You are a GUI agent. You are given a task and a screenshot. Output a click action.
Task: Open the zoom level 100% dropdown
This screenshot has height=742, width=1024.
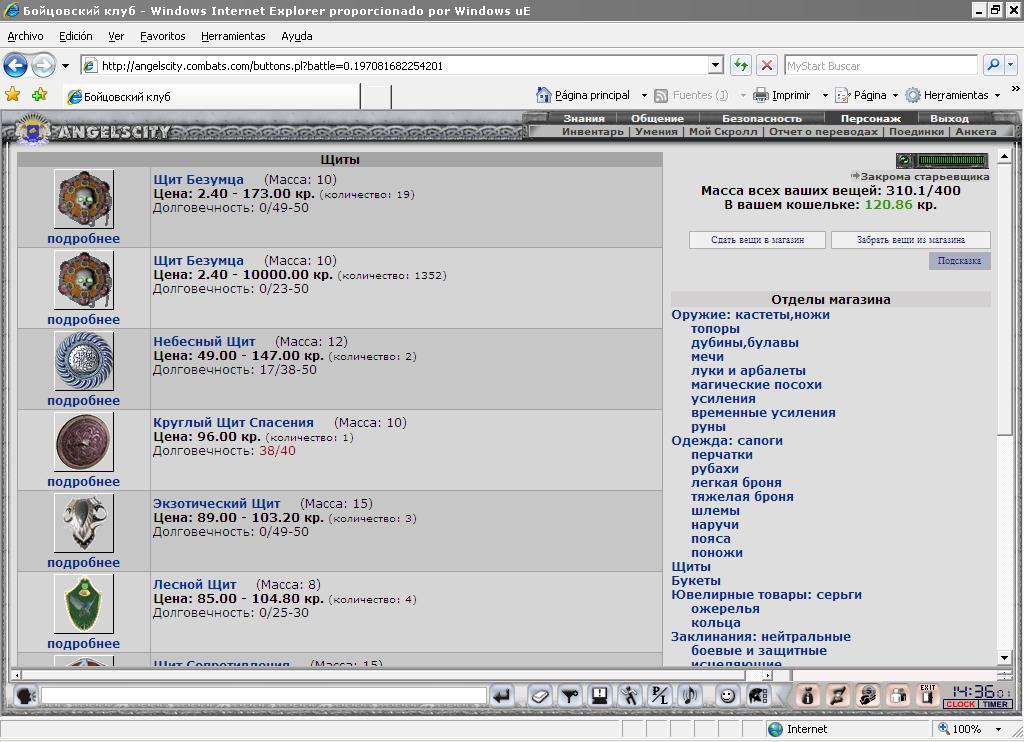(x=998, y=729)
